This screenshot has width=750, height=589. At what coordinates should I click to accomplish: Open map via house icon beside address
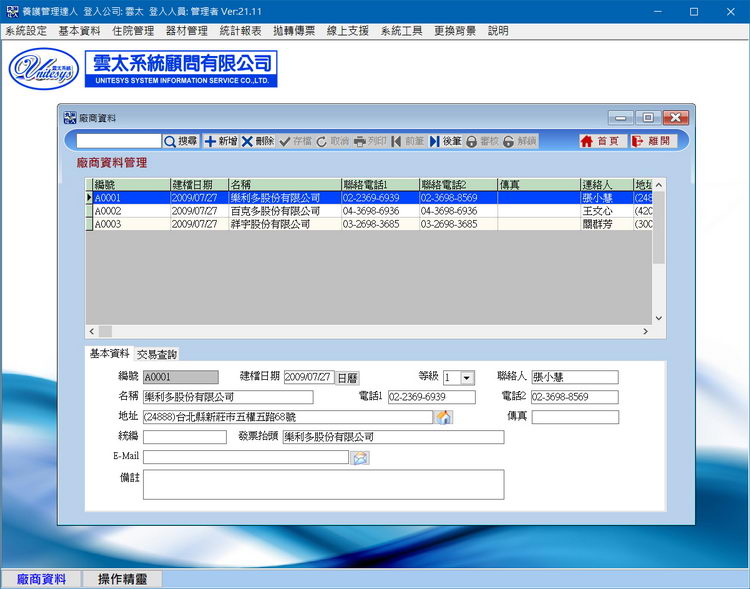443,417
